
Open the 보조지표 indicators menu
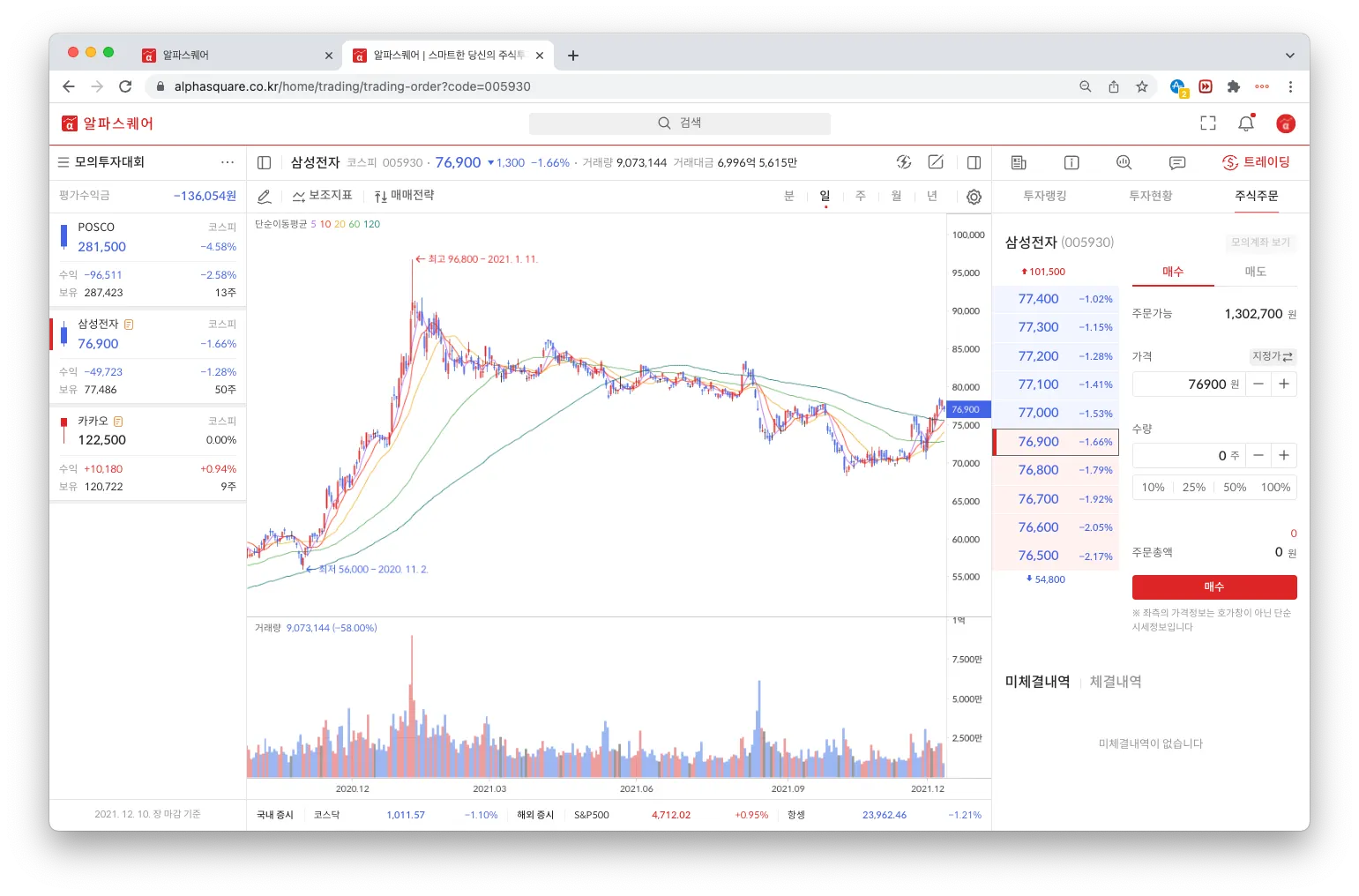[x=322, y=196]
